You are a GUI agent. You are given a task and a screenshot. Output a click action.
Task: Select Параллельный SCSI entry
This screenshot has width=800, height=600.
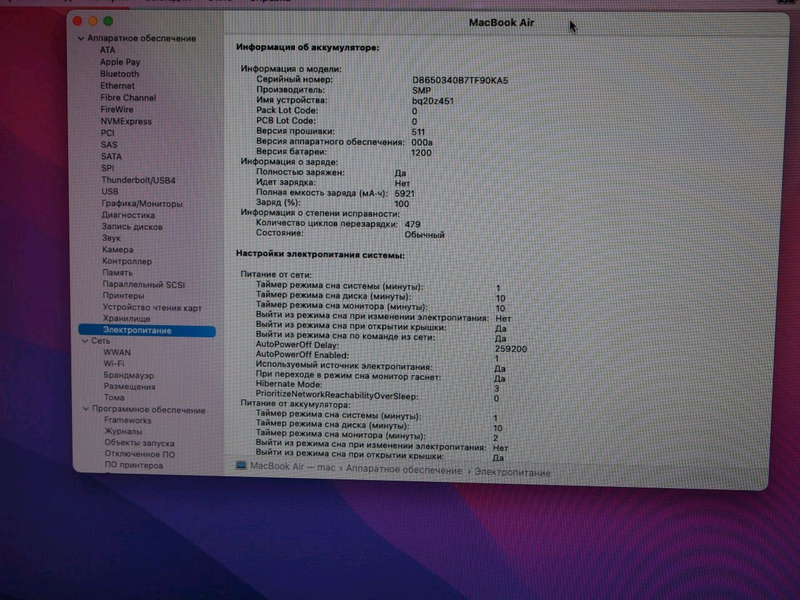(x=144, y=284)
